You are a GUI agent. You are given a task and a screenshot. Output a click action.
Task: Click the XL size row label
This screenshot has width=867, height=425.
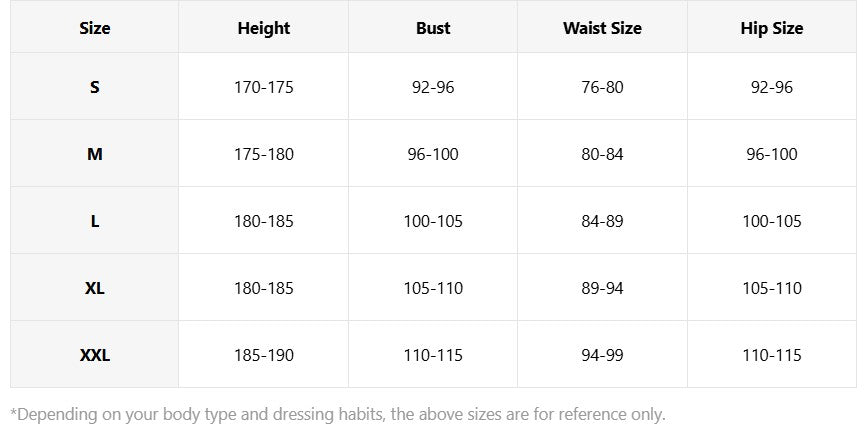click(x=95, y=288)
